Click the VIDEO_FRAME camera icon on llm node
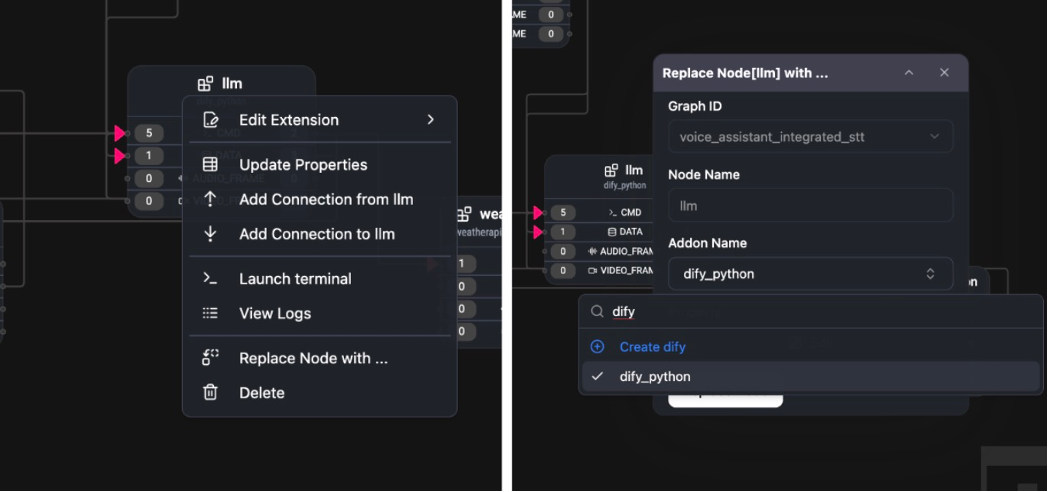Viewport: 1048px width, 492px height. click(x=592, y=271)
